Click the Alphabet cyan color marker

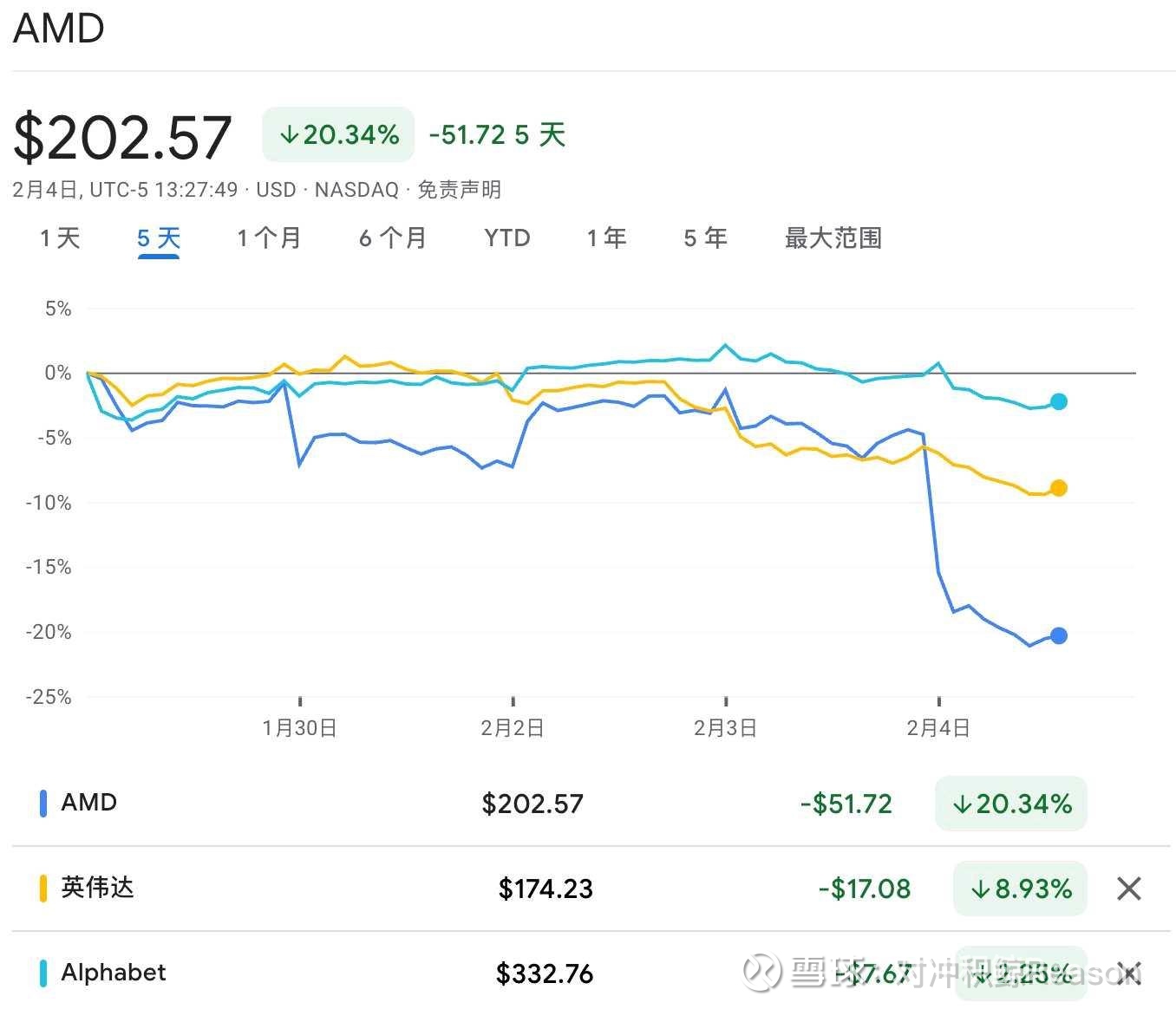pyautogui.click(x=42, y=973)
